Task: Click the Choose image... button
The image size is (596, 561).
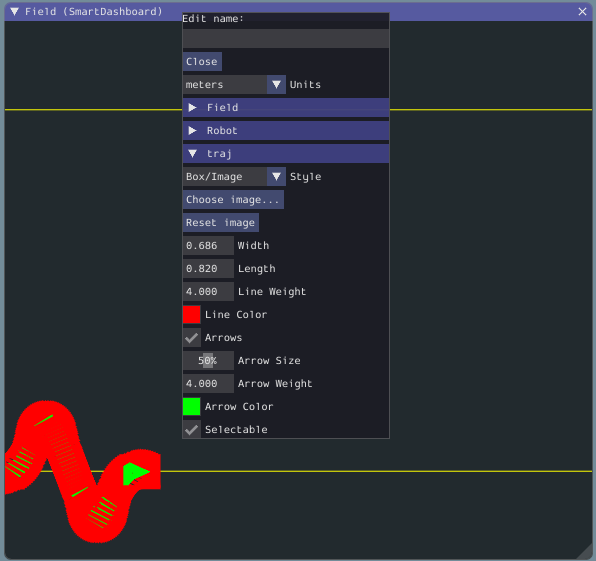Action: 233,200
